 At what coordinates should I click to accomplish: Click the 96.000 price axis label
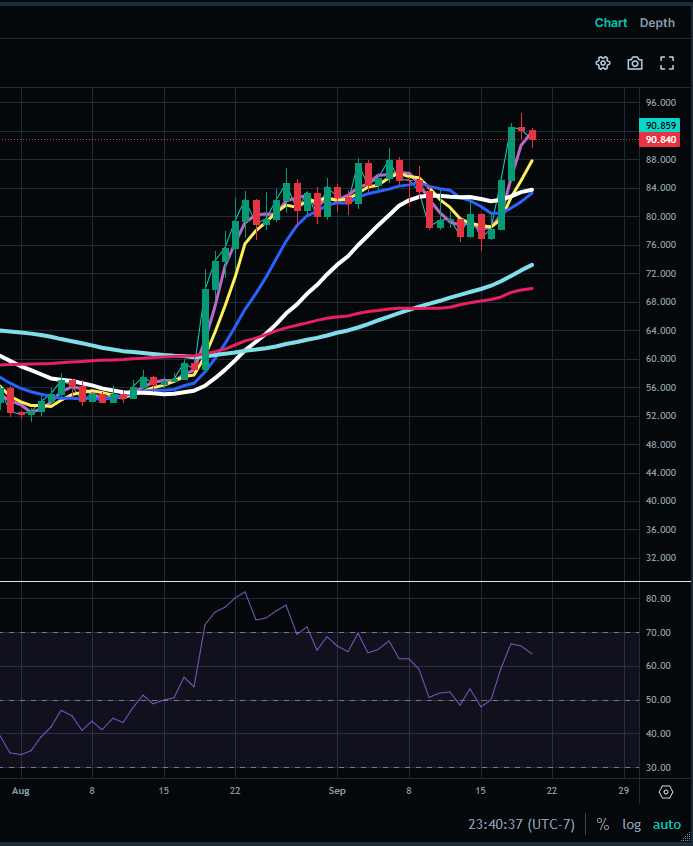coord(661,103)
